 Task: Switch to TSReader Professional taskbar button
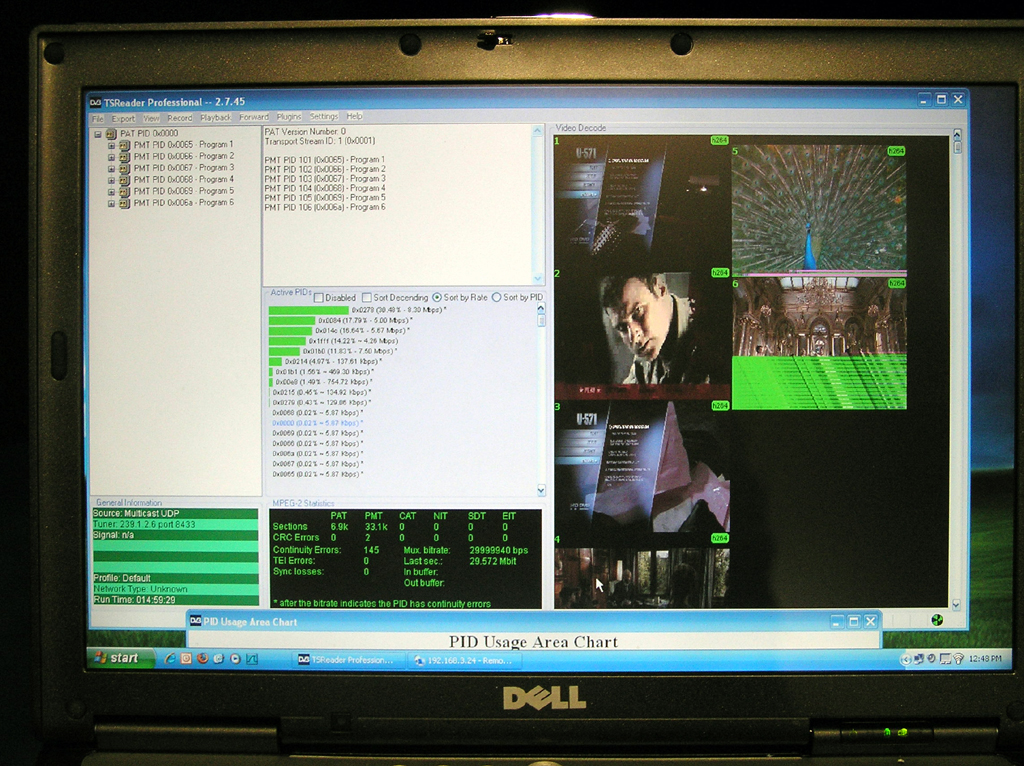pos(349,660)
